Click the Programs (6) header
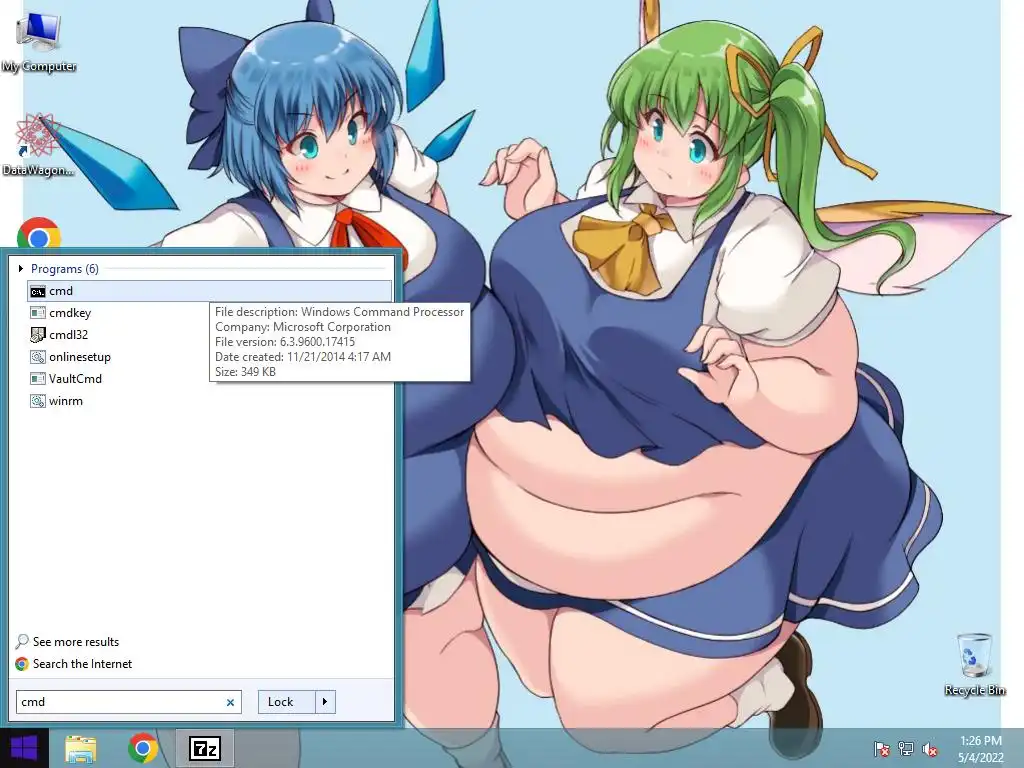Image resolution: width=1024 pixels, height=768 pixels. [x=65, y=268]
